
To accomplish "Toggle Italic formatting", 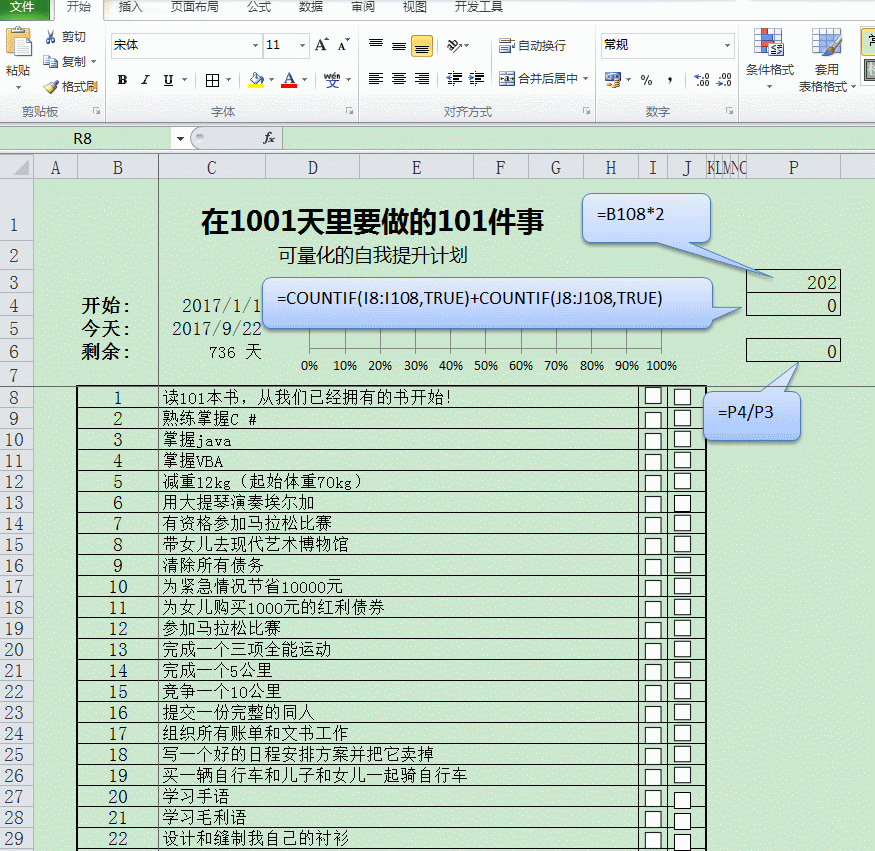I will [x=145, y=80].
